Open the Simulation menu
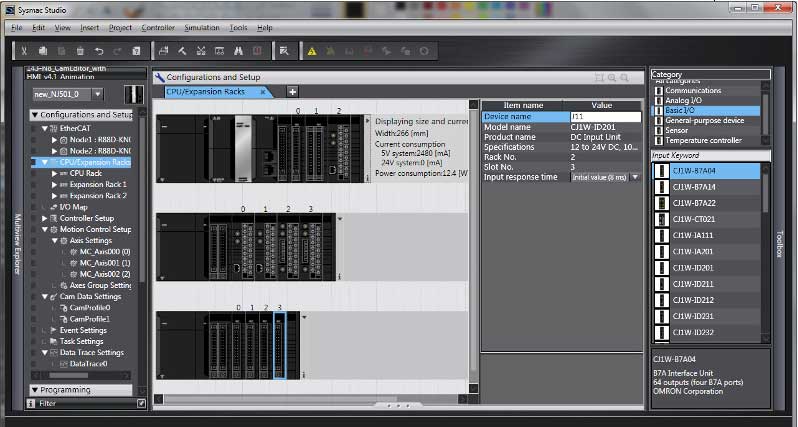Screen dimensions: 798x427 (x=203, y=27)
